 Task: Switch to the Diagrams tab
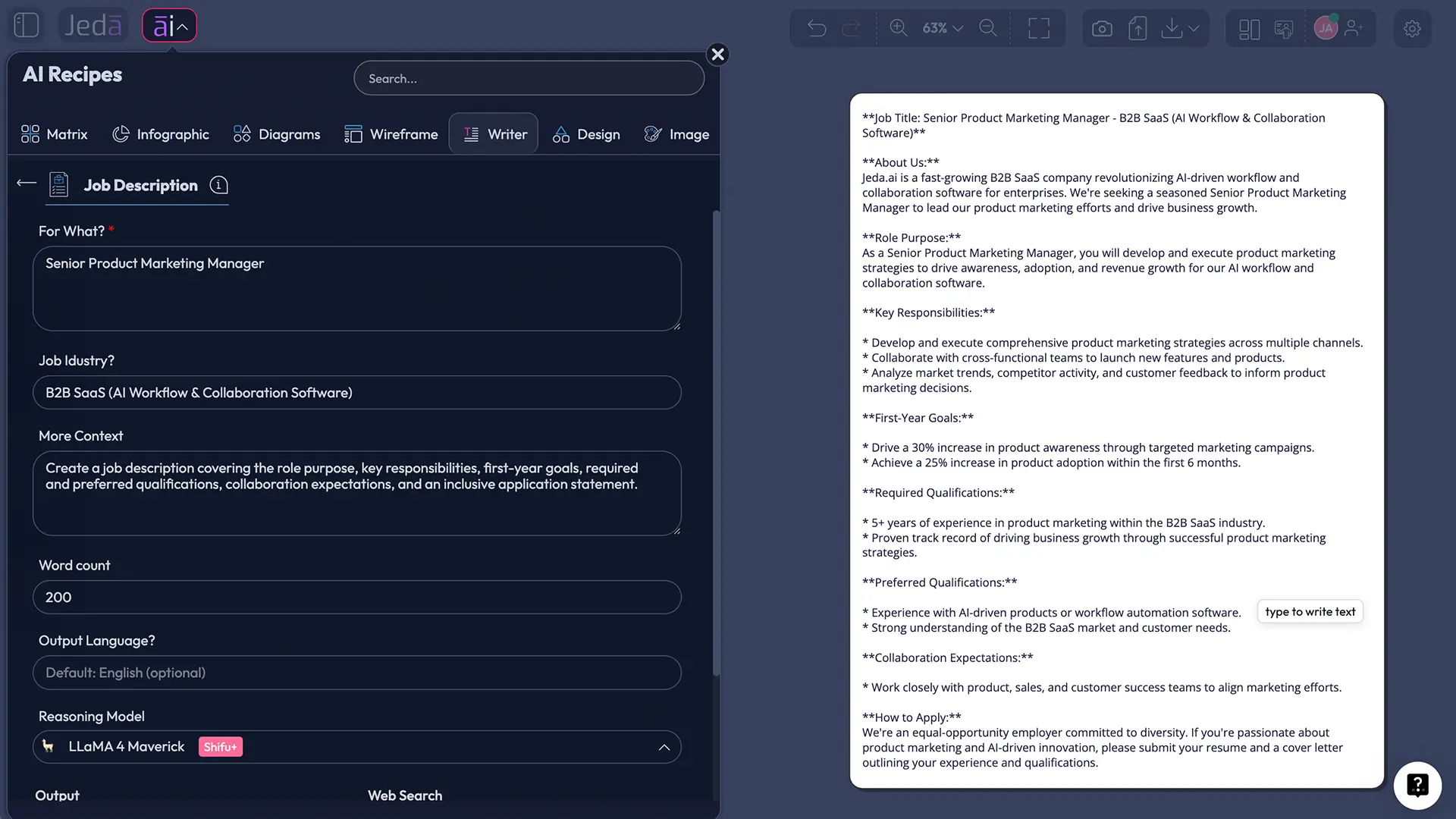(x=277, y=134)
